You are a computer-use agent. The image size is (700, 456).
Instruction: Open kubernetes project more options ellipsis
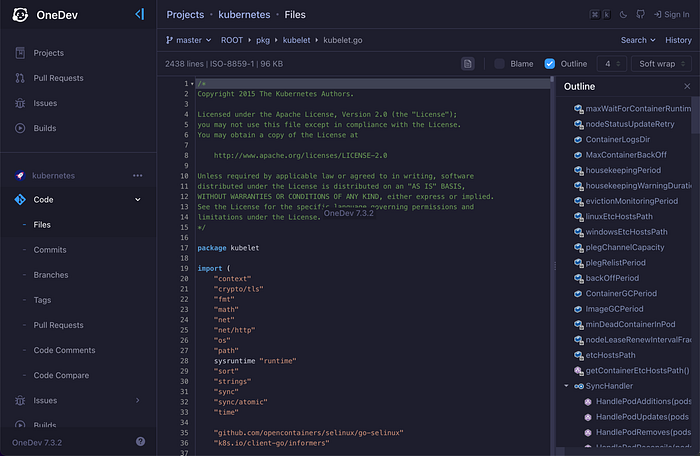click(138, 176)
